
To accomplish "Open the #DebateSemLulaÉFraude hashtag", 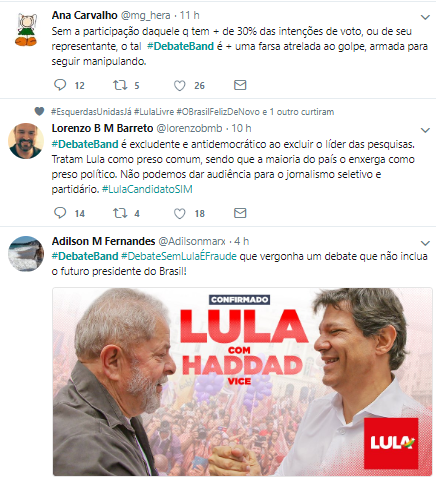I will 179,256.
